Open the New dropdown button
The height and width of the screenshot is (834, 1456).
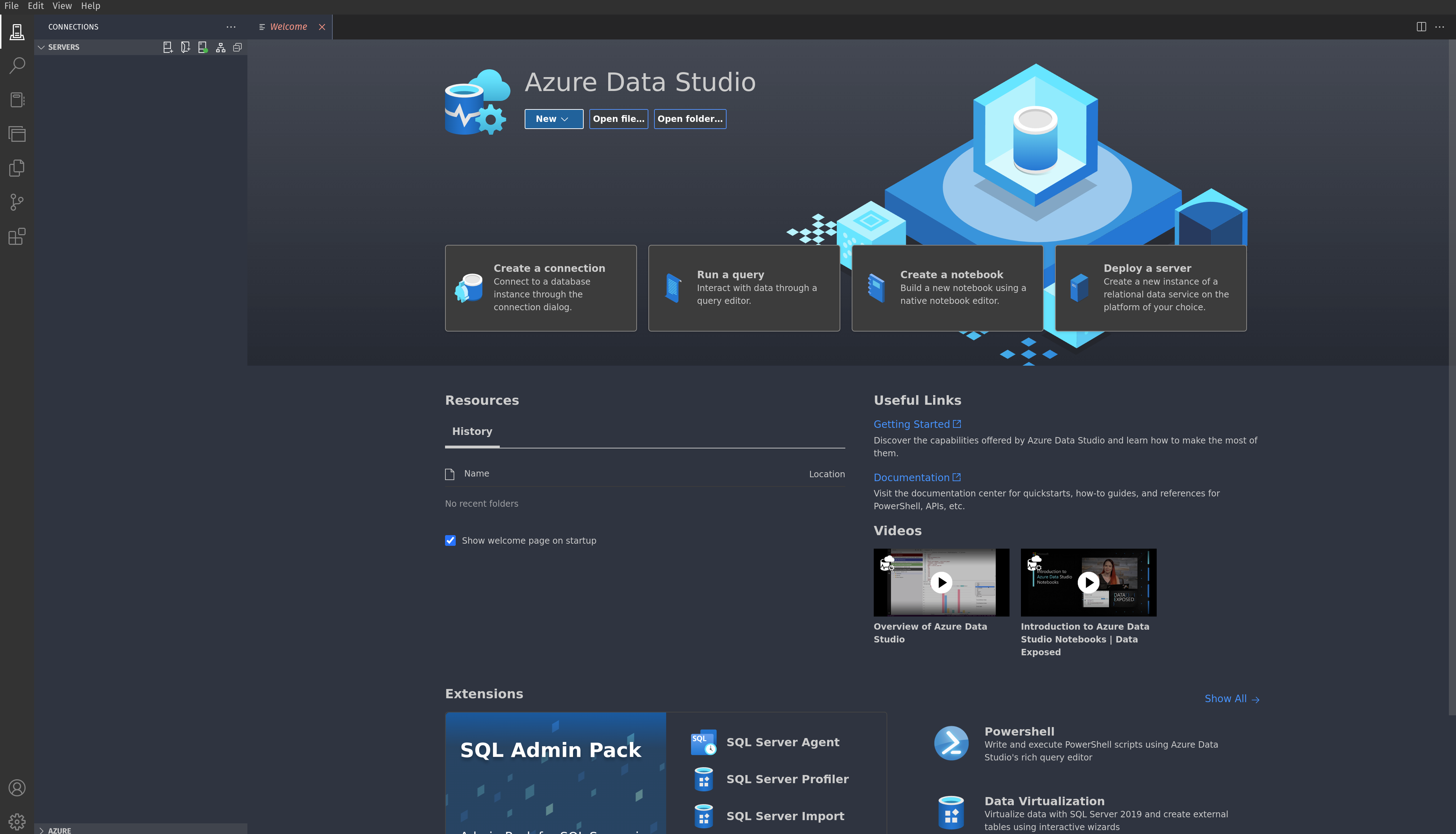pos(553,119)
